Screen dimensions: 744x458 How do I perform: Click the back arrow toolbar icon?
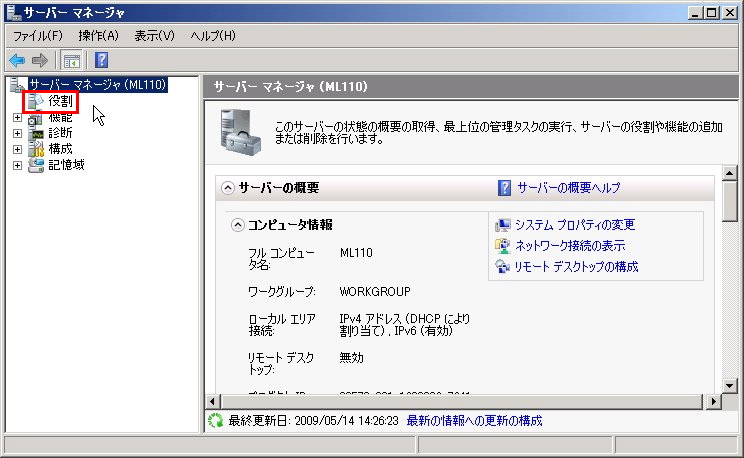coord(17,60)
